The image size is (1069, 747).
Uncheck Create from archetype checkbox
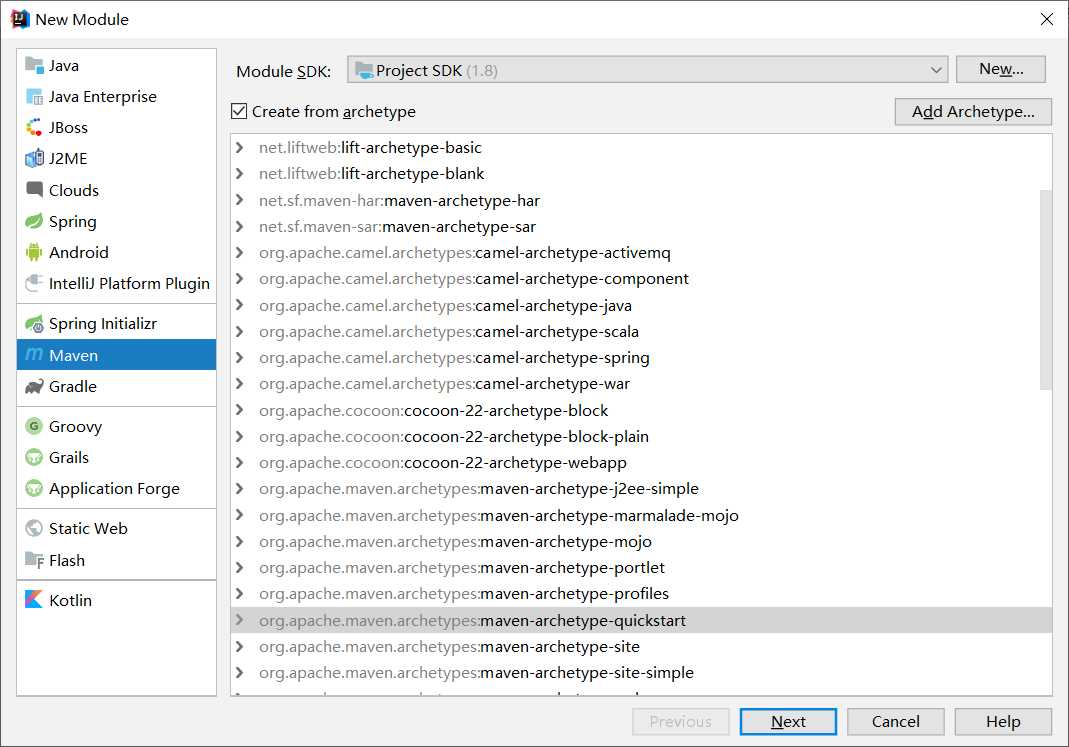(x=239, y=111)
